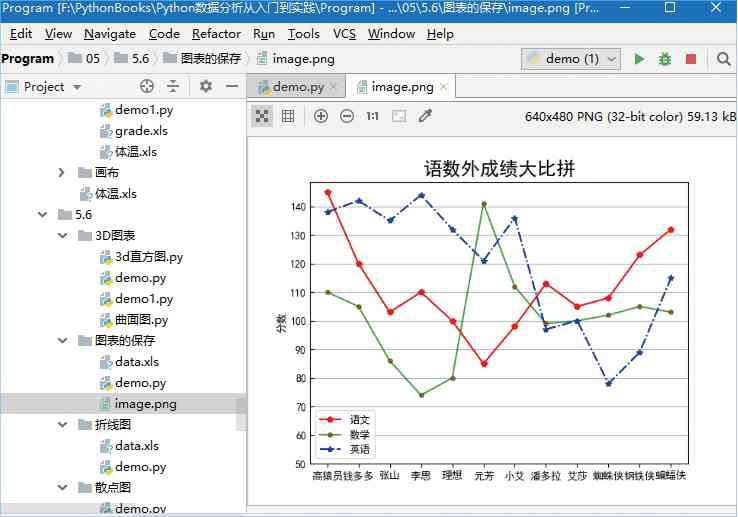Open the Run menu
Image resolution: width=738 pixels, height=517 pixels.
264,34
